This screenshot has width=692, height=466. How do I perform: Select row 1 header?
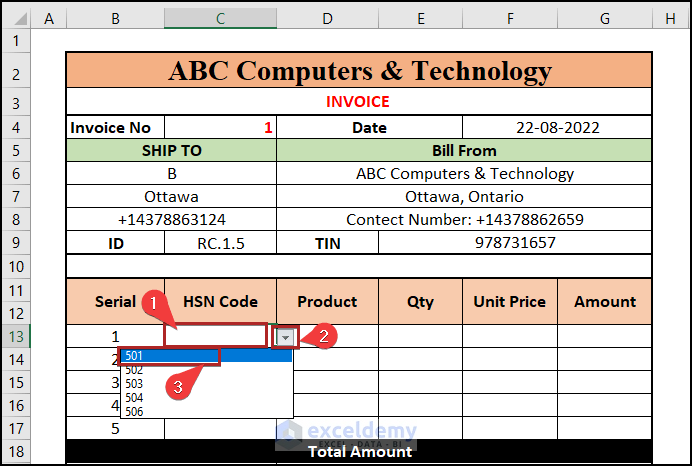[16, 41]
